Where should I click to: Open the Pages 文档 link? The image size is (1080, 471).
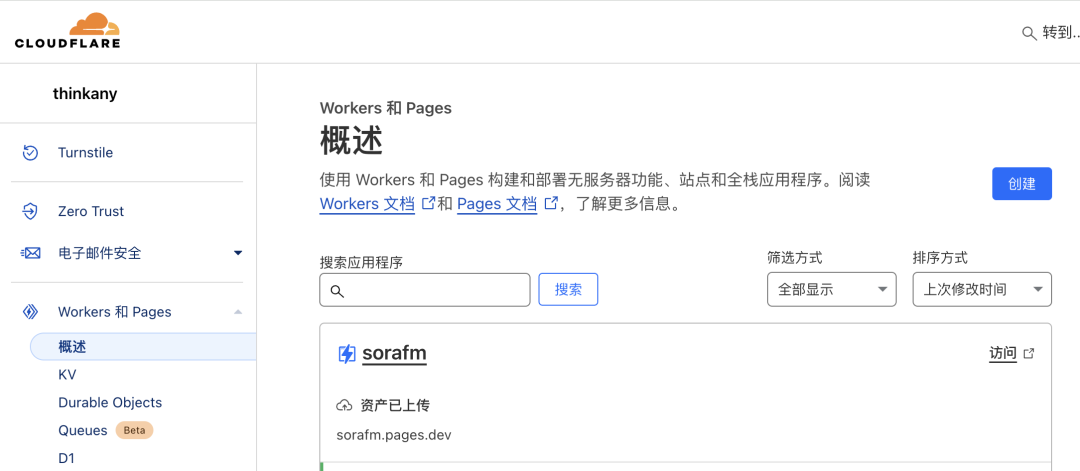pyautogui.click(x=497, y=204)
